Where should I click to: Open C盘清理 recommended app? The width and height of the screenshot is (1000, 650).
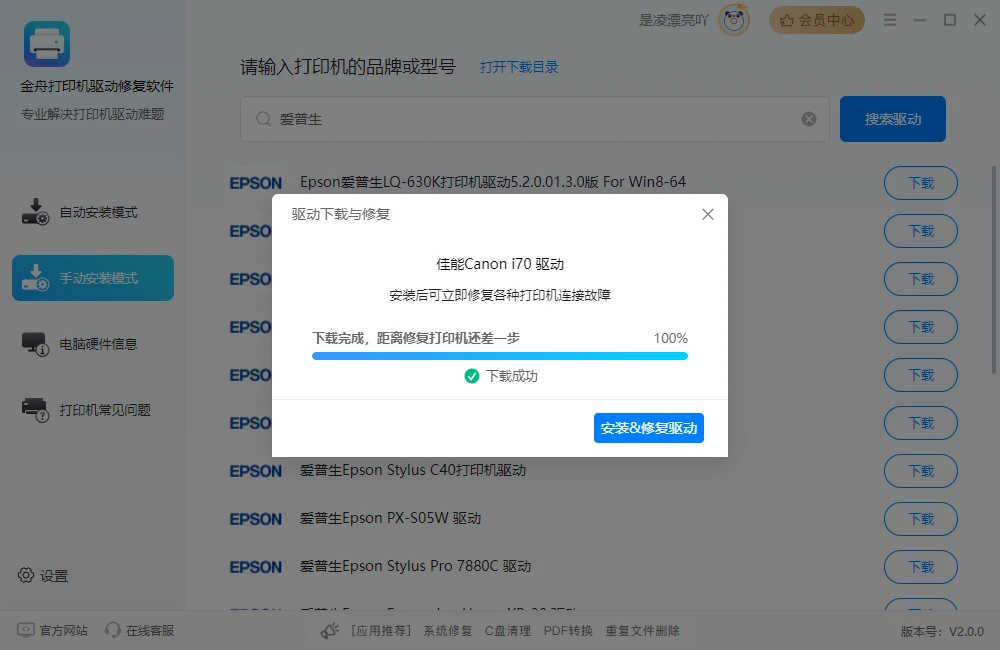508,631
